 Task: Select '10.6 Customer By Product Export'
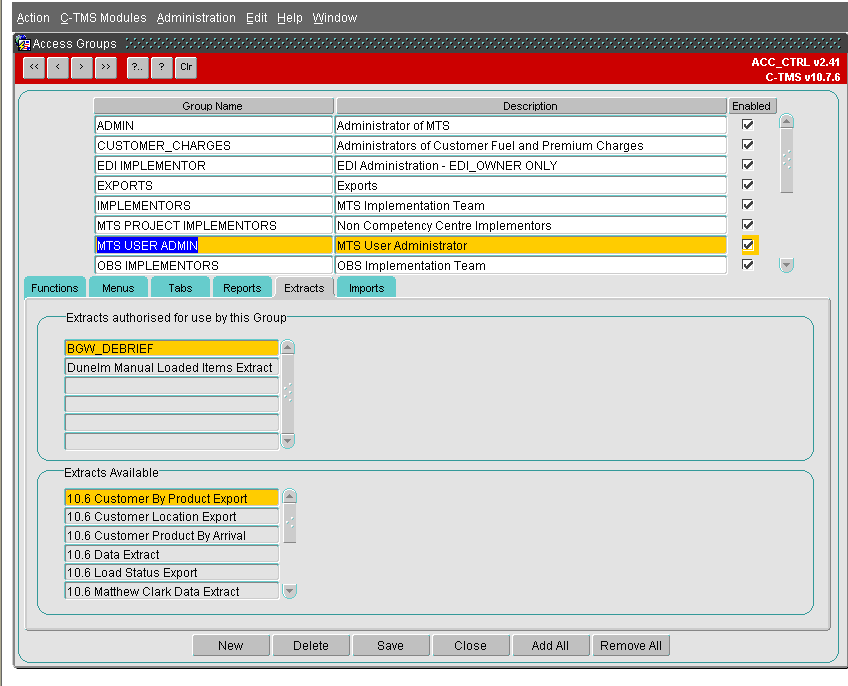tap(171, 498)
